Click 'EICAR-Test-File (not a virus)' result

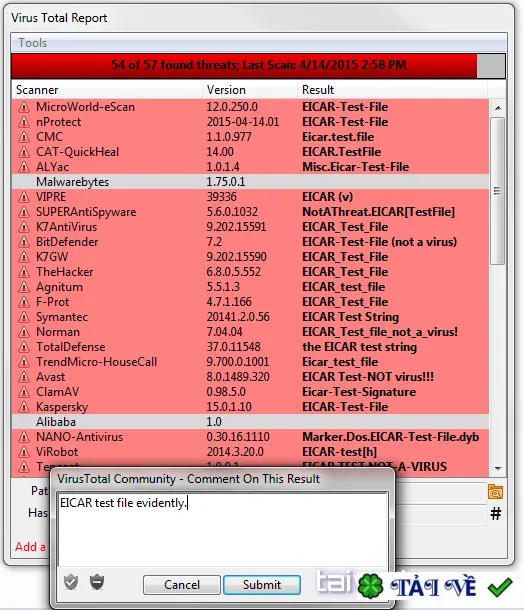point(380,242)
